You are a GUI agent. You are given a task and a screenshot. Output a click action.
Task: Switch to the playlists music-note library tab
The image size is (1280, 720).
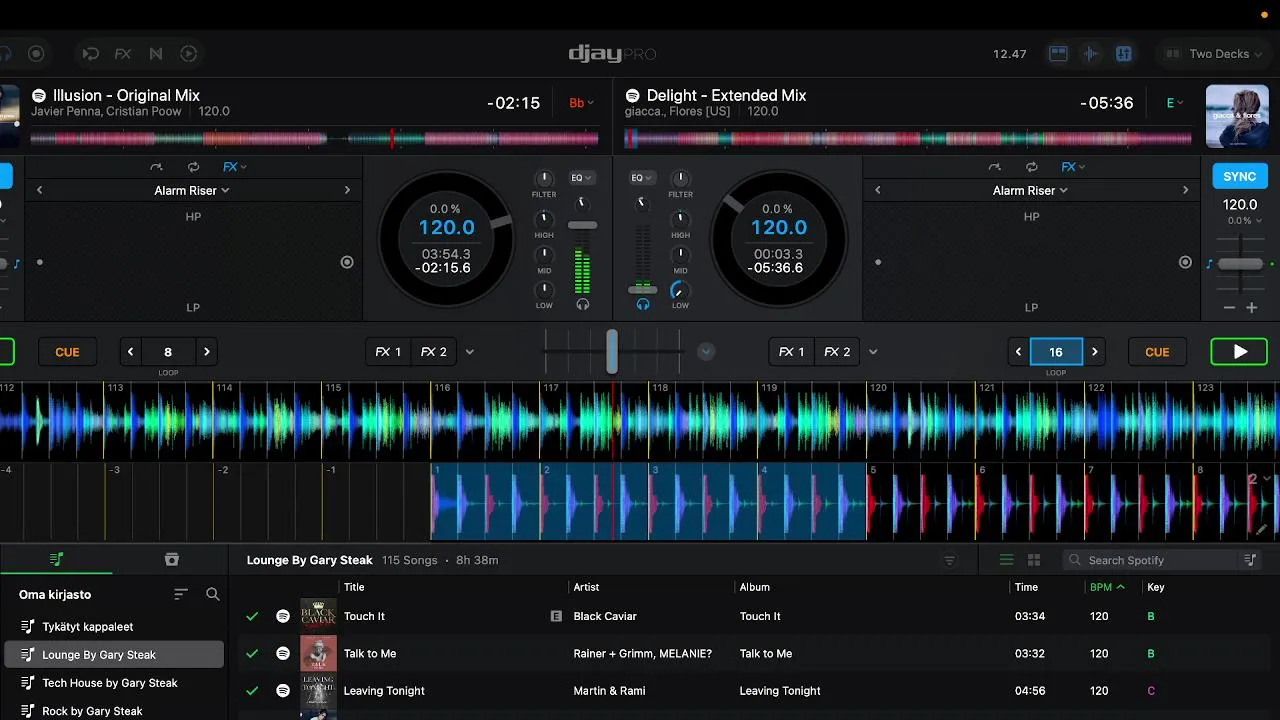56,559
